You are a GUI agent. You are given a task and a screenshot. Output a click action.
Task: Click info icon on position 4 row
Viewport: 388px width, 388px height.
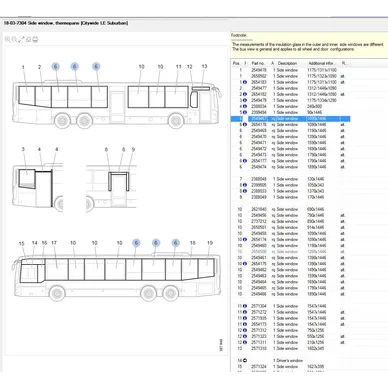pos(245,106)
